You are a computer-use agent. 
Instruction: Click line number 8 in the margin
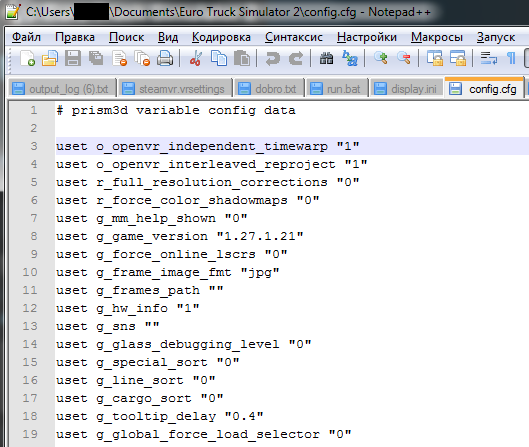34,236
